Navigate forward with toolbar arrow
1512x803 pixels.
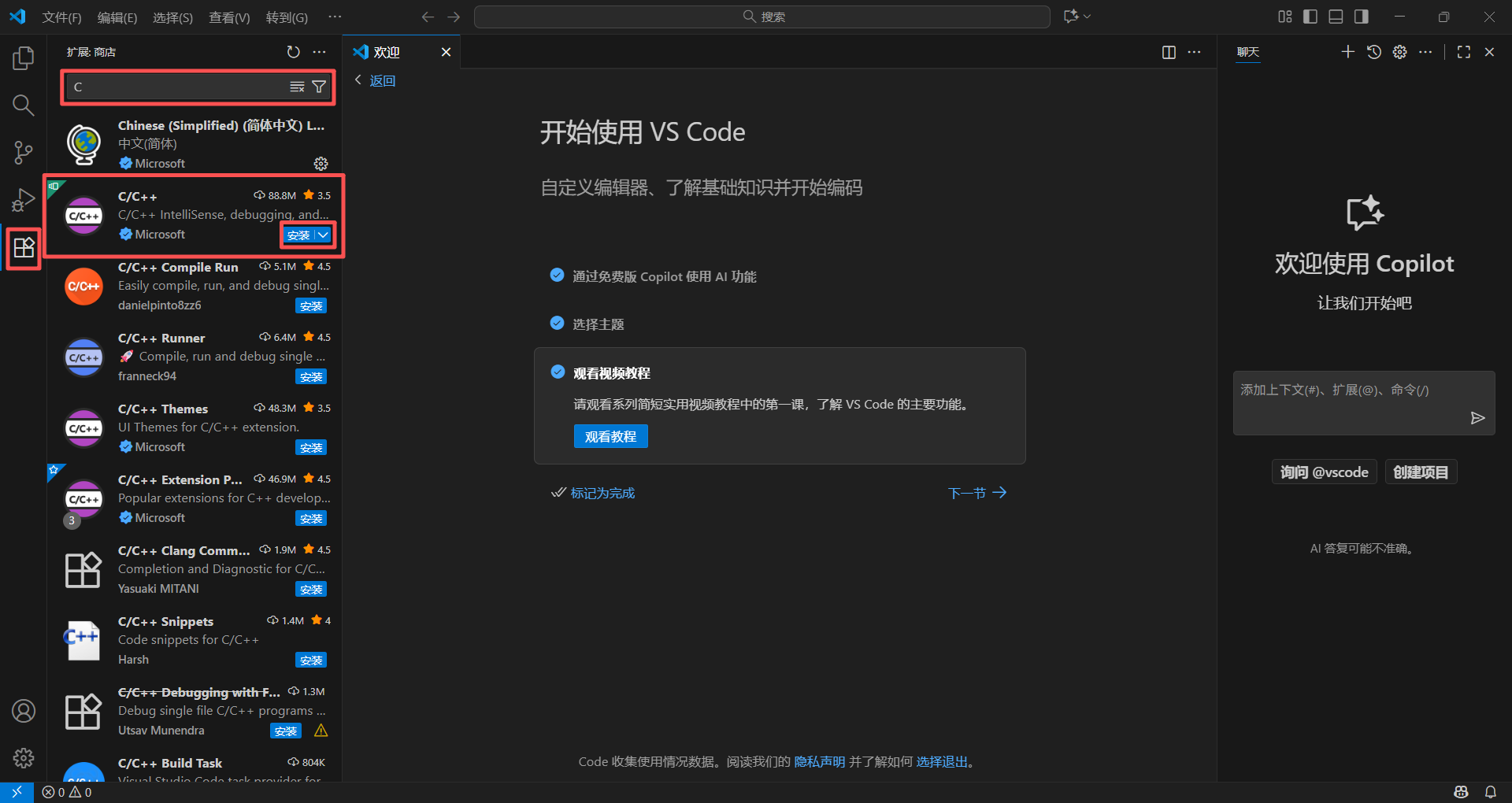pyautogui.click(x=454, y=17)
